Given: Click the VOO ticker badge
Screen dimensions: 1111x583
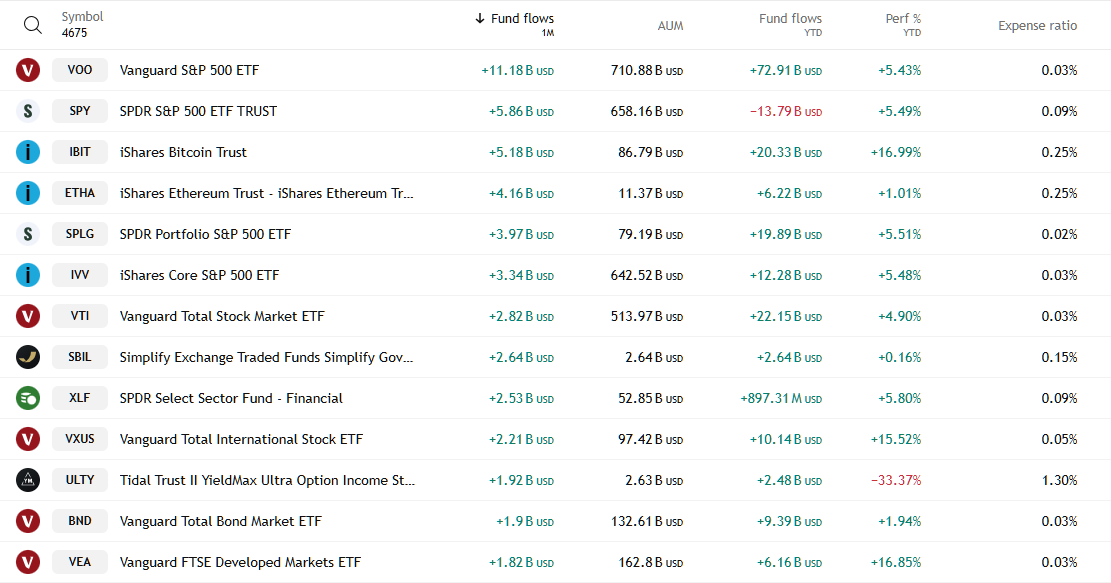Looking at the screenshot, I should tap(79, 70).
